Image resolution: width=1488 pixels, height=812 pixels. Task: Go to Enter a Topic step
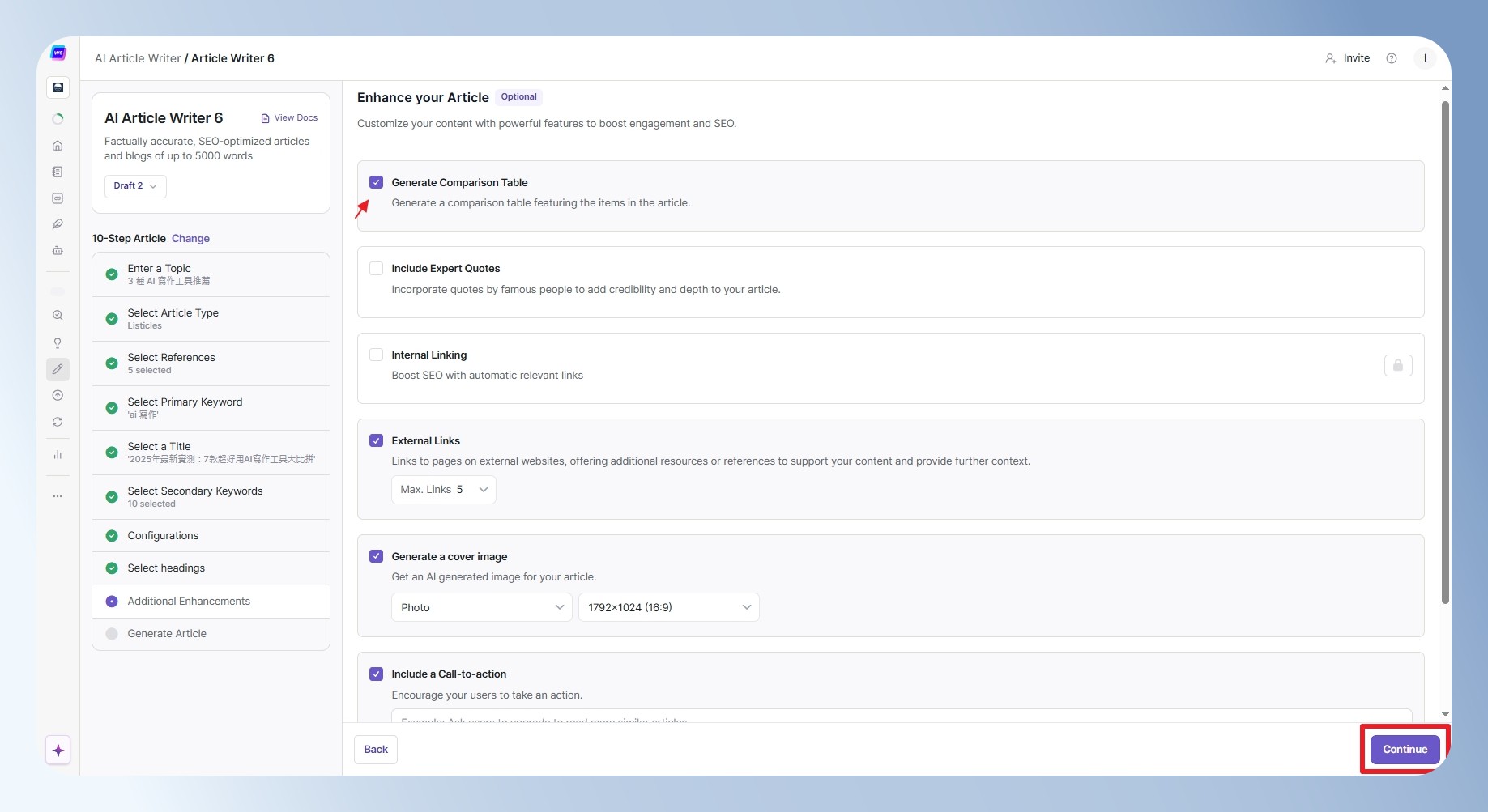[x=211, y=274]
